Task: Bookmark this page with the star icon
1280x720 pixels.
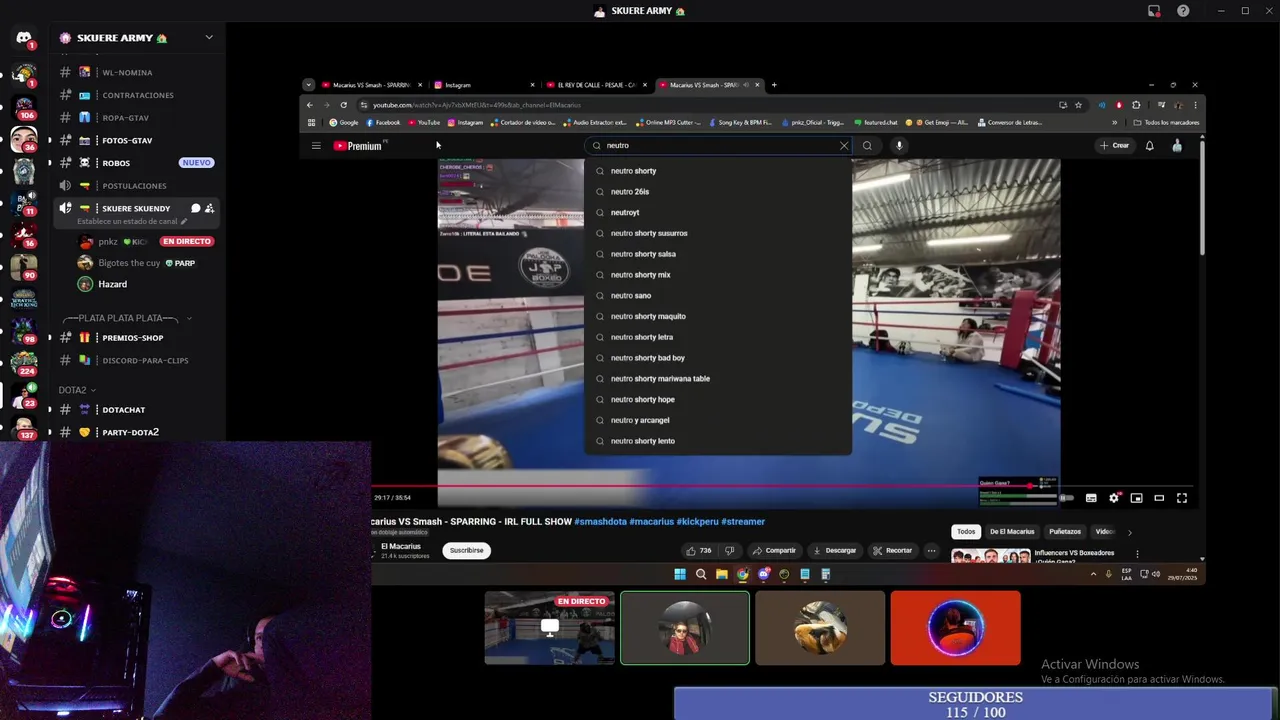Action: [1078, 105]
